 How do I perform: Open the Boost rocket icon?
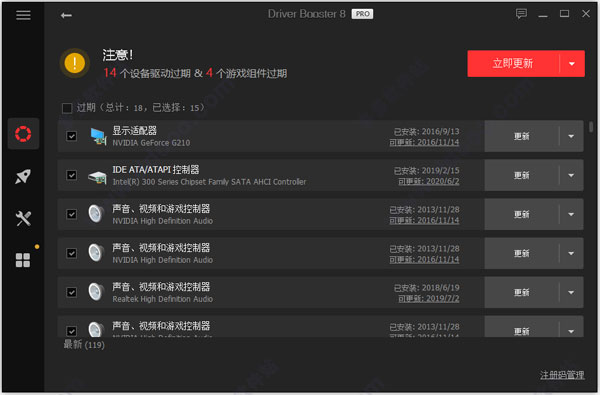[x=23, y=176]
